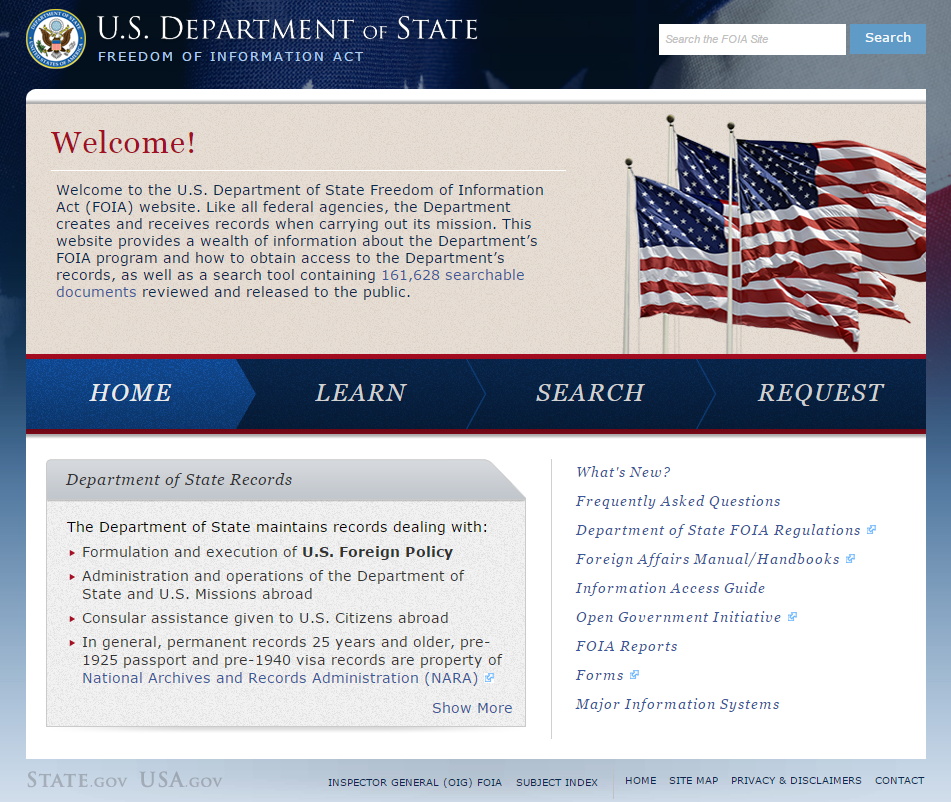This screenshot has width=951, height=802.
Task: Visit Frequently Asked Questions
Action: 678,501
